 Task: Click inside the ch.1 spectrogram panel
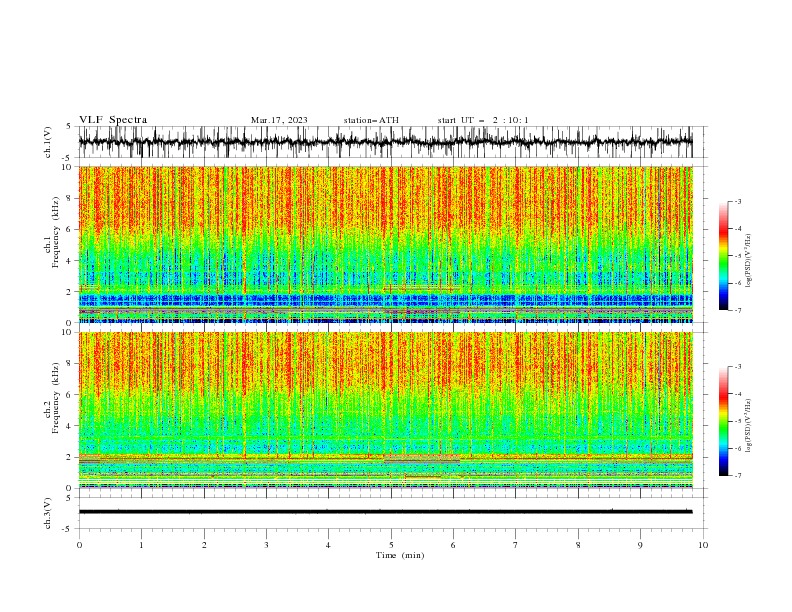tap(385, 244)
